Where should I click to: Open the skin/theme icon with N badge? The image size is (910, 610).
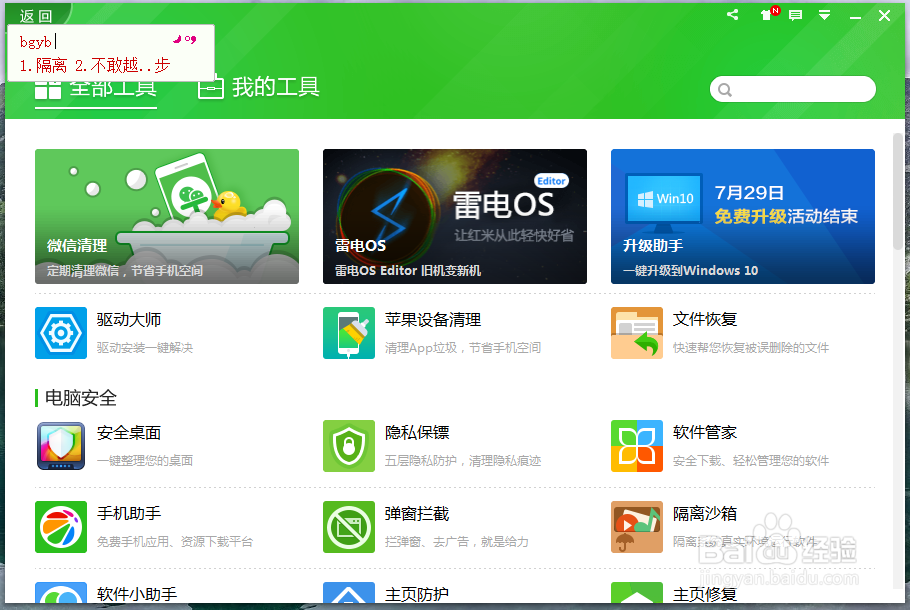pyautogui.click(x=766, y=15)
